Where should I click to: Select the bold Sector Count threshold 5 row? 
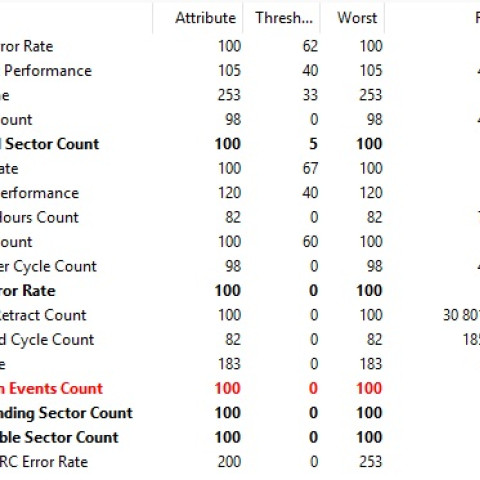(x=240, y=144)
